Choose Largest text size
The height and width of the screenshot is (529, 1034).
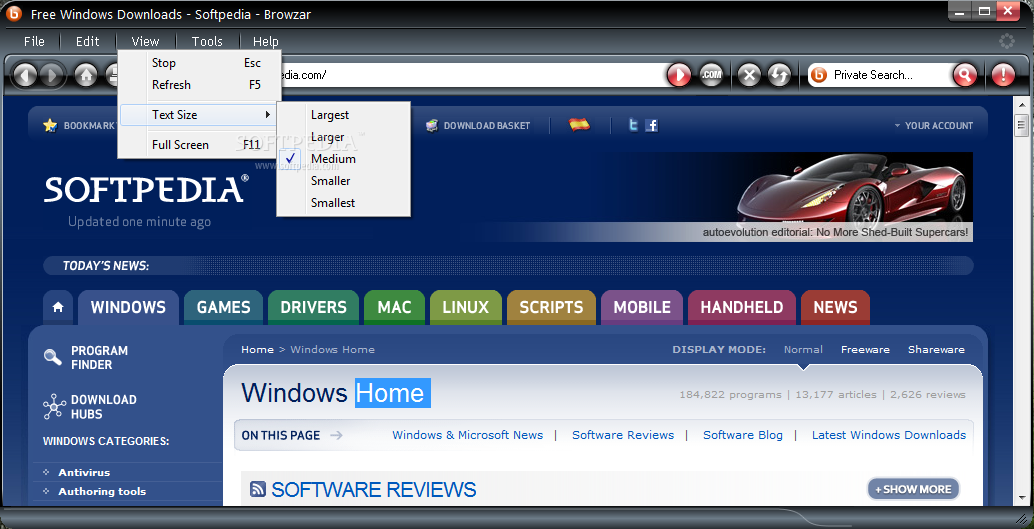tap(344, 115)
